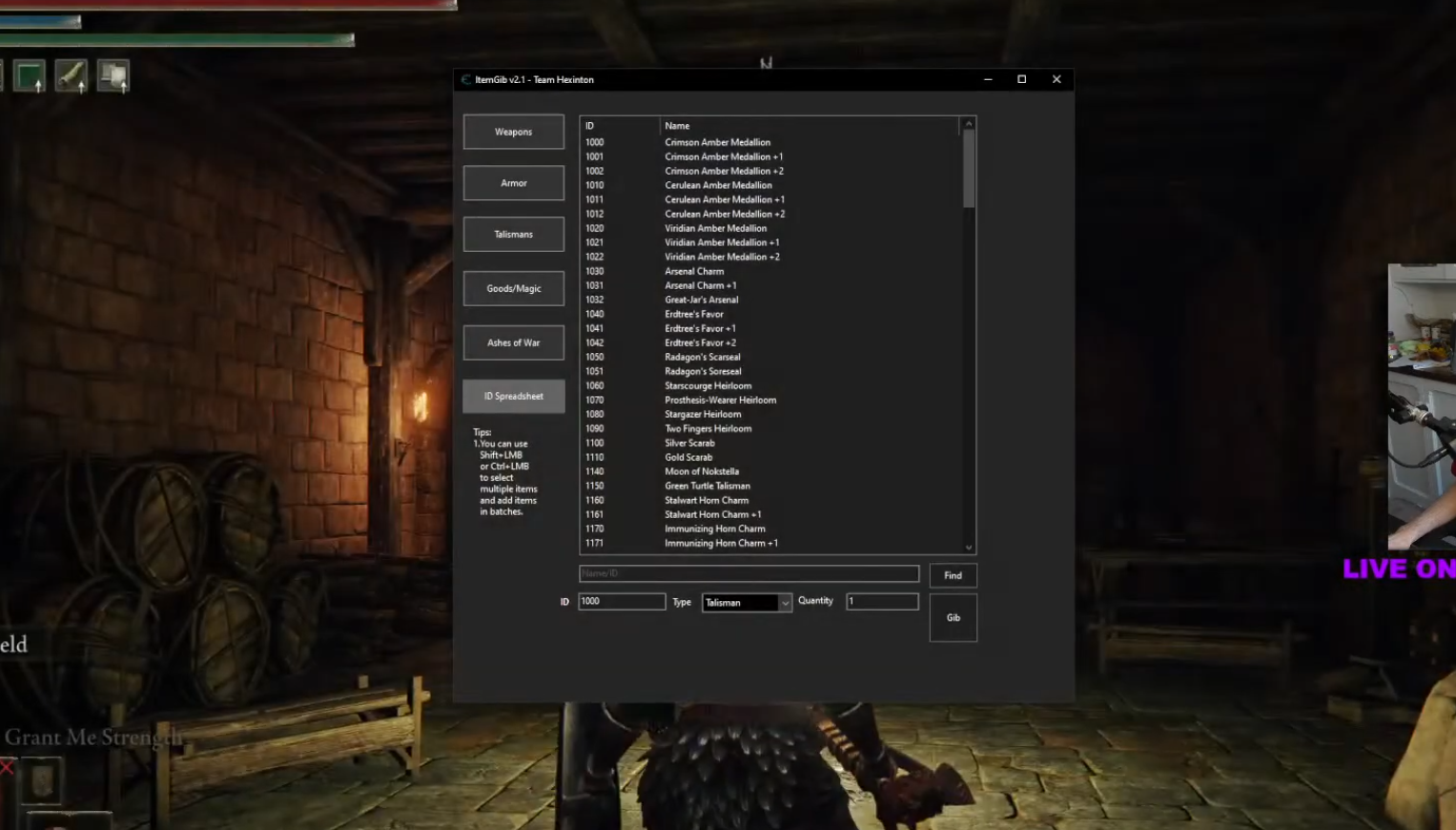This screenshot has height=830, width=1456.
Task: Click the horn-shaped attack buff icon in HUD
Action: coord(72,76)
